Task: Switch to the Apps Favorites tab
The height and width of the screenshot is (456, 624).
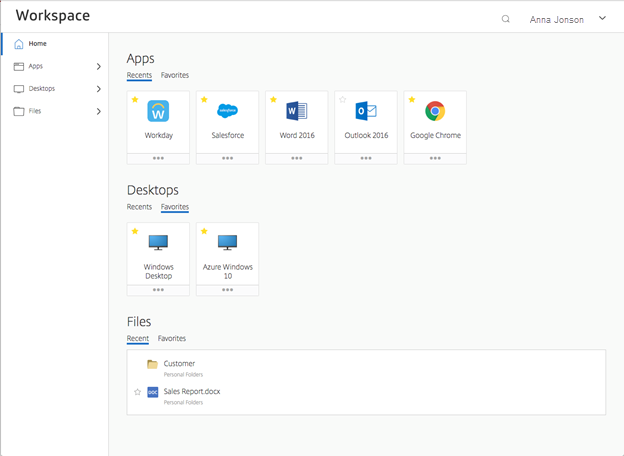Action: point(175,75)
